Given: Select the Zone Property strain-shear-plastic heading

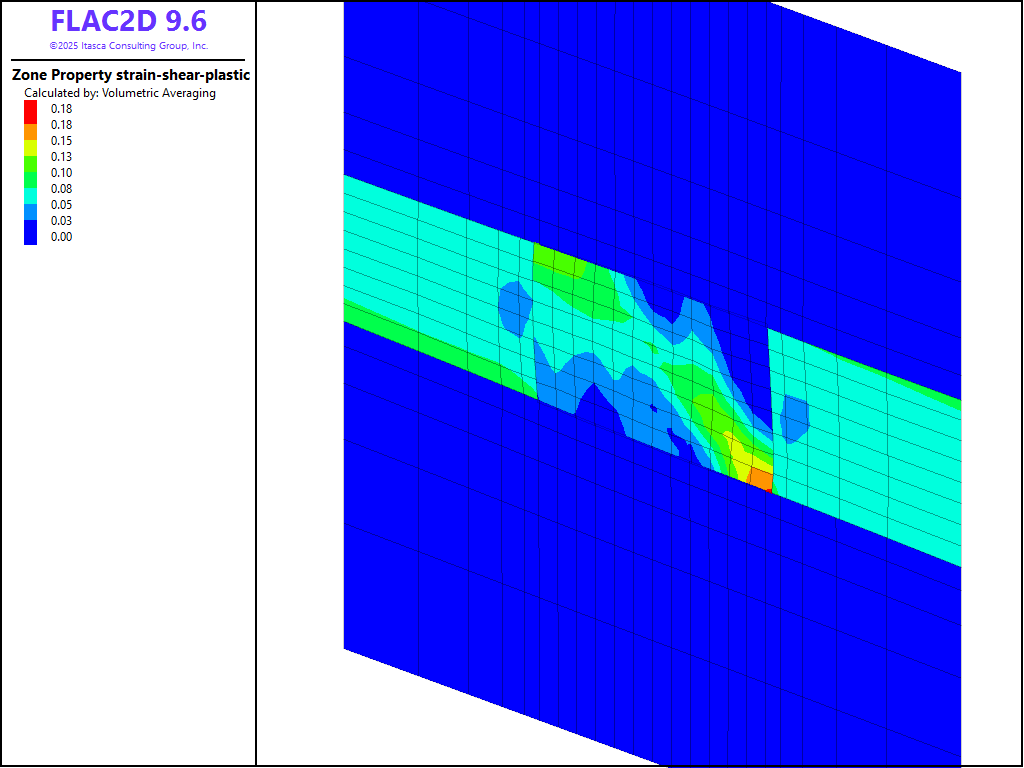Looking at the screenshot, I should click(x=130, y=75).
